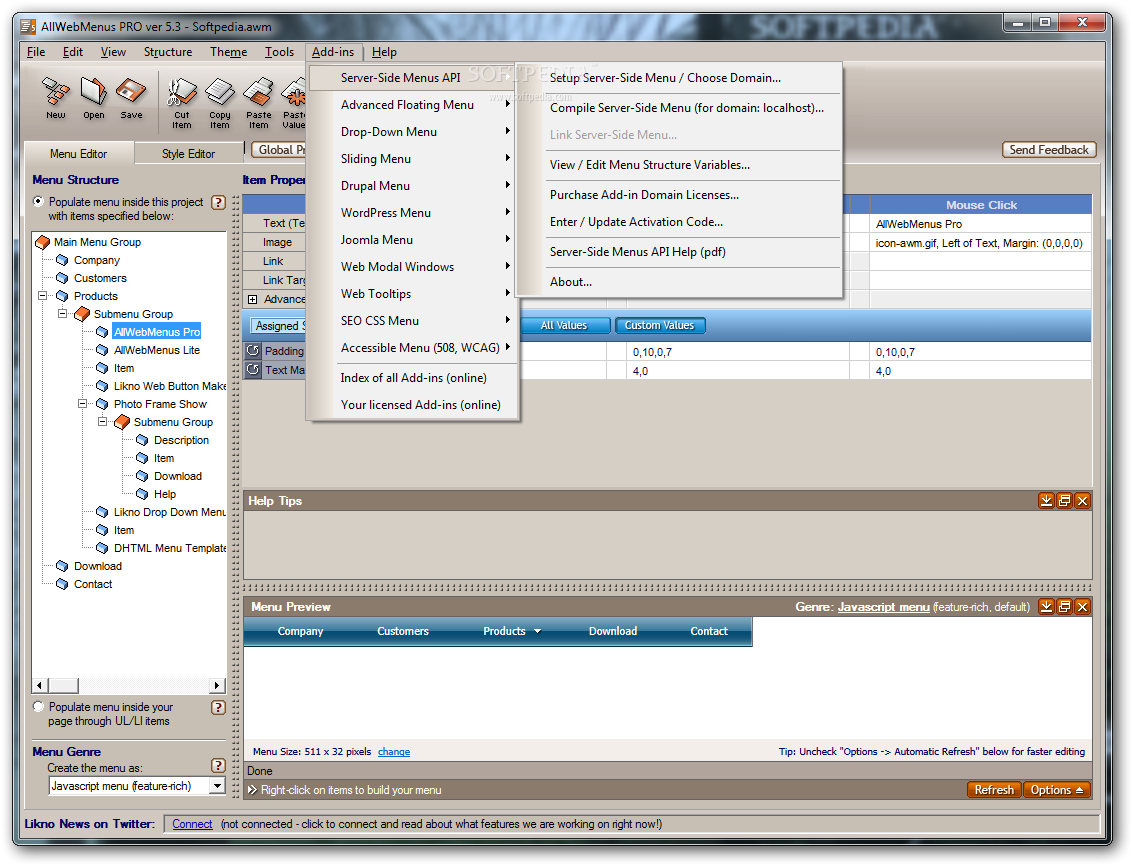Click the Twitter 'Connect' link

click(192, 824)
